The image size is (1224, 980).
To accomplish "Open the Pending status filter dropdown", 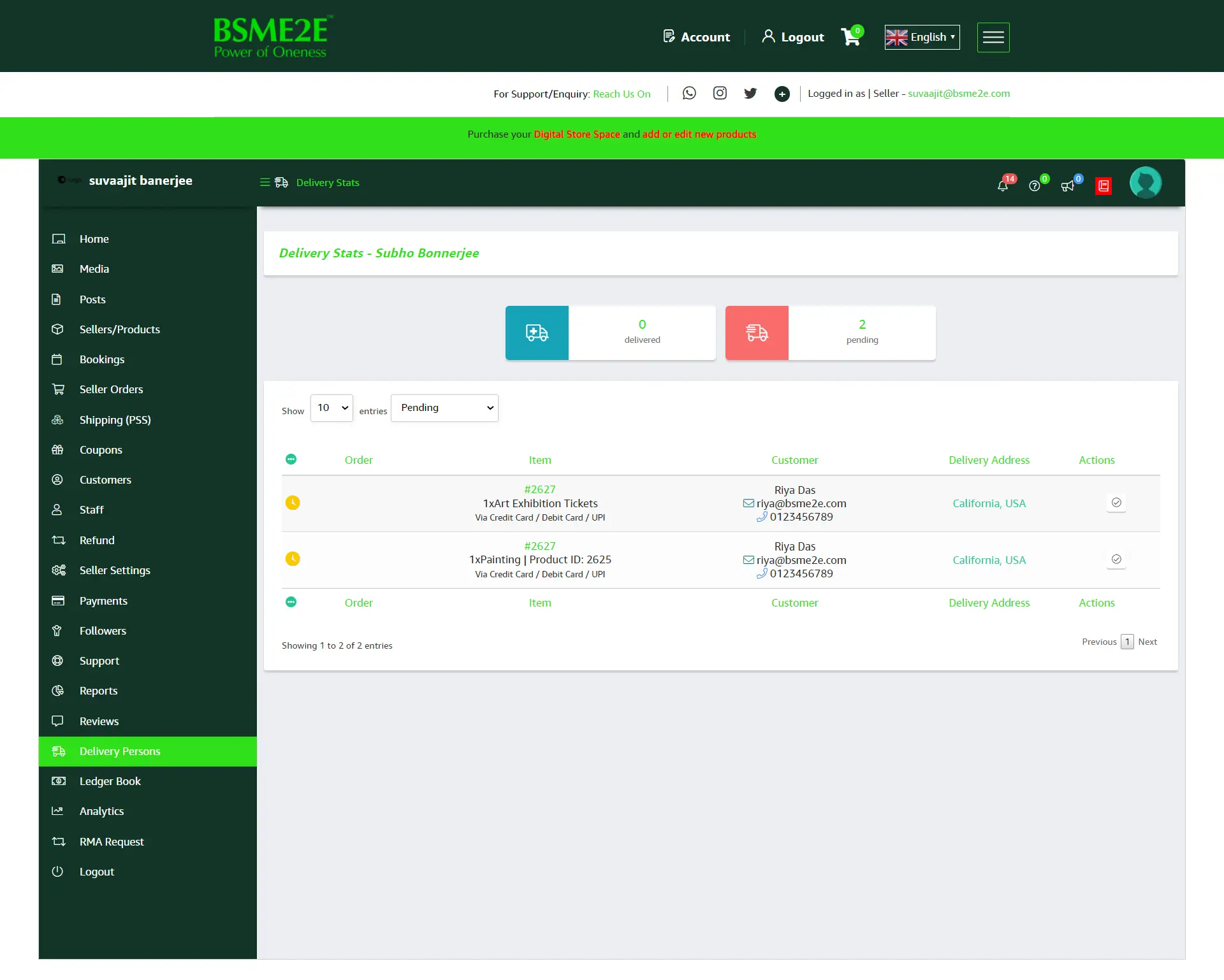I will point(444,408).
